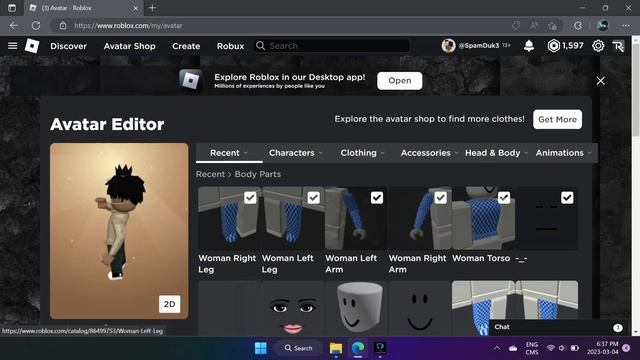Uncheck the Woman Left Leg checkbox
The height and width of the screenshot is (360, 640).
(x=313, y=198)
